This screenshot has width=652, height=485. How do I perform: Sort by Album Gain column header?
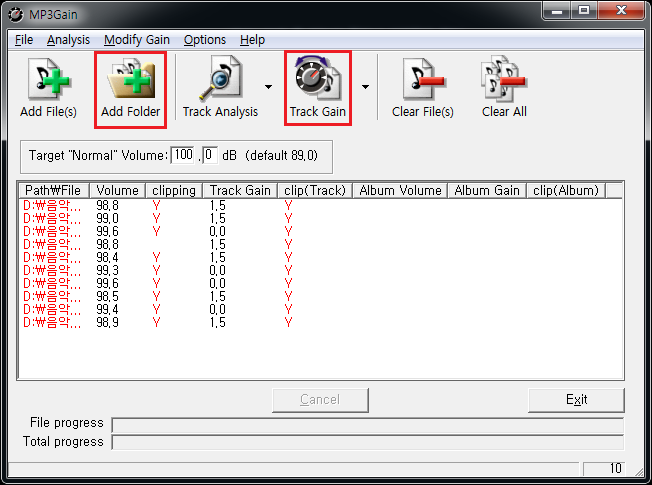[x=487, y=191]
